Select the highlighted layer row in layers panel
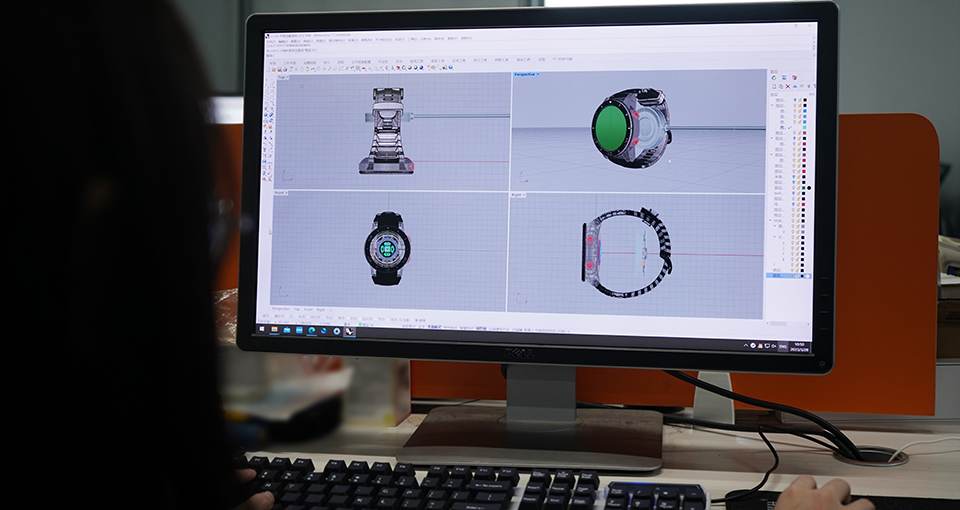The width and height of the screenshot is (960, 510). tap(789, 276)
